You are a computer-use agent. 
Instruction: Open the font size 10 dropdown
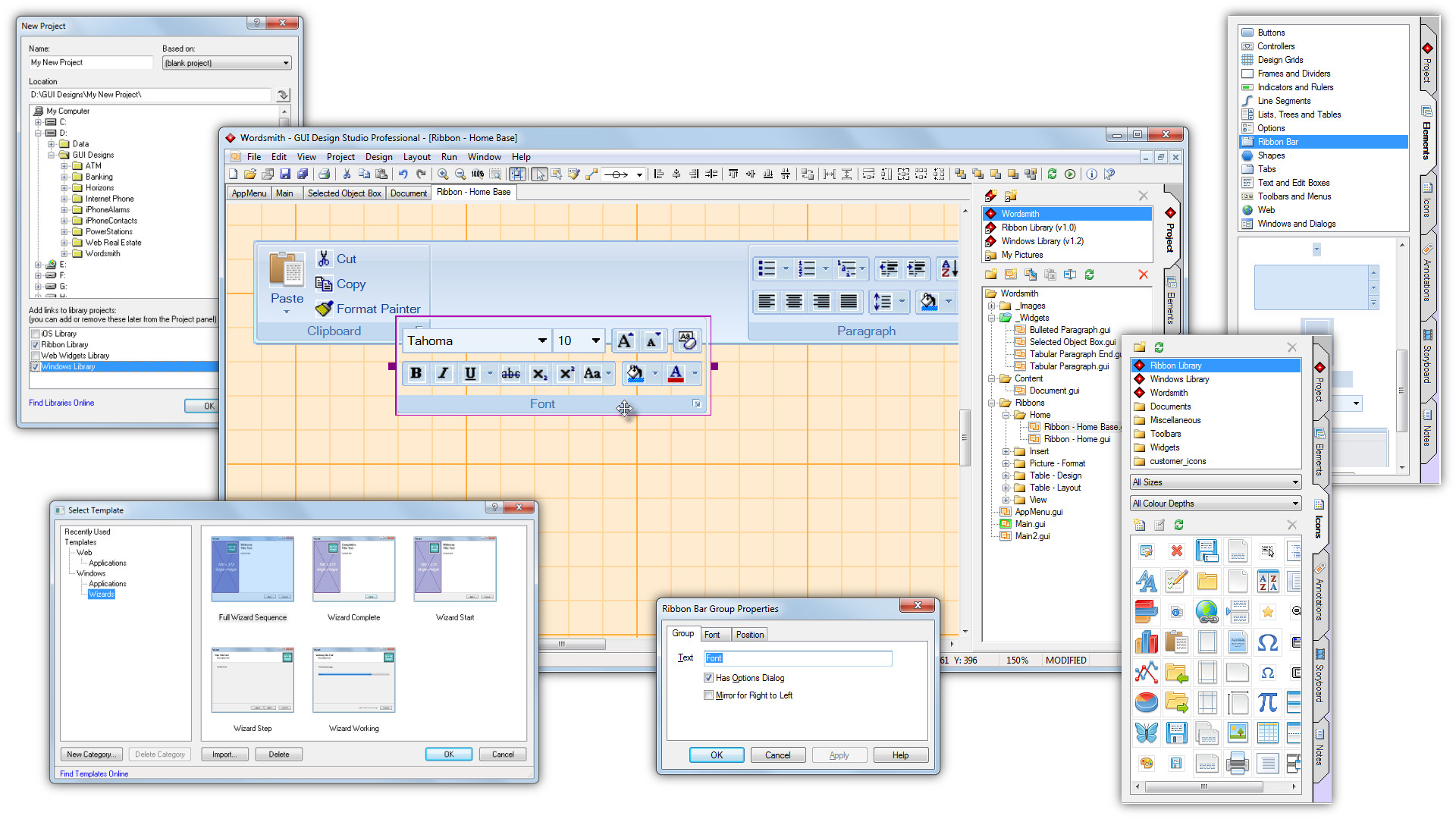click(x=596, y=340)
